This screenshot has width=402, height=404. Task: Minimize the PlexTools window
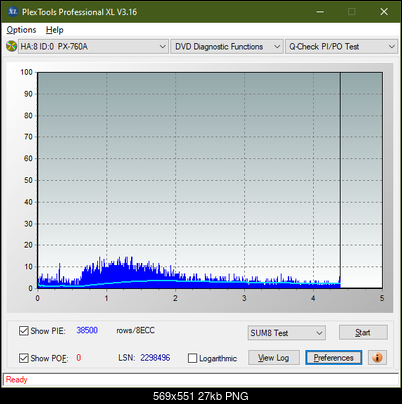pyautogui.click(x=320, y=12)
